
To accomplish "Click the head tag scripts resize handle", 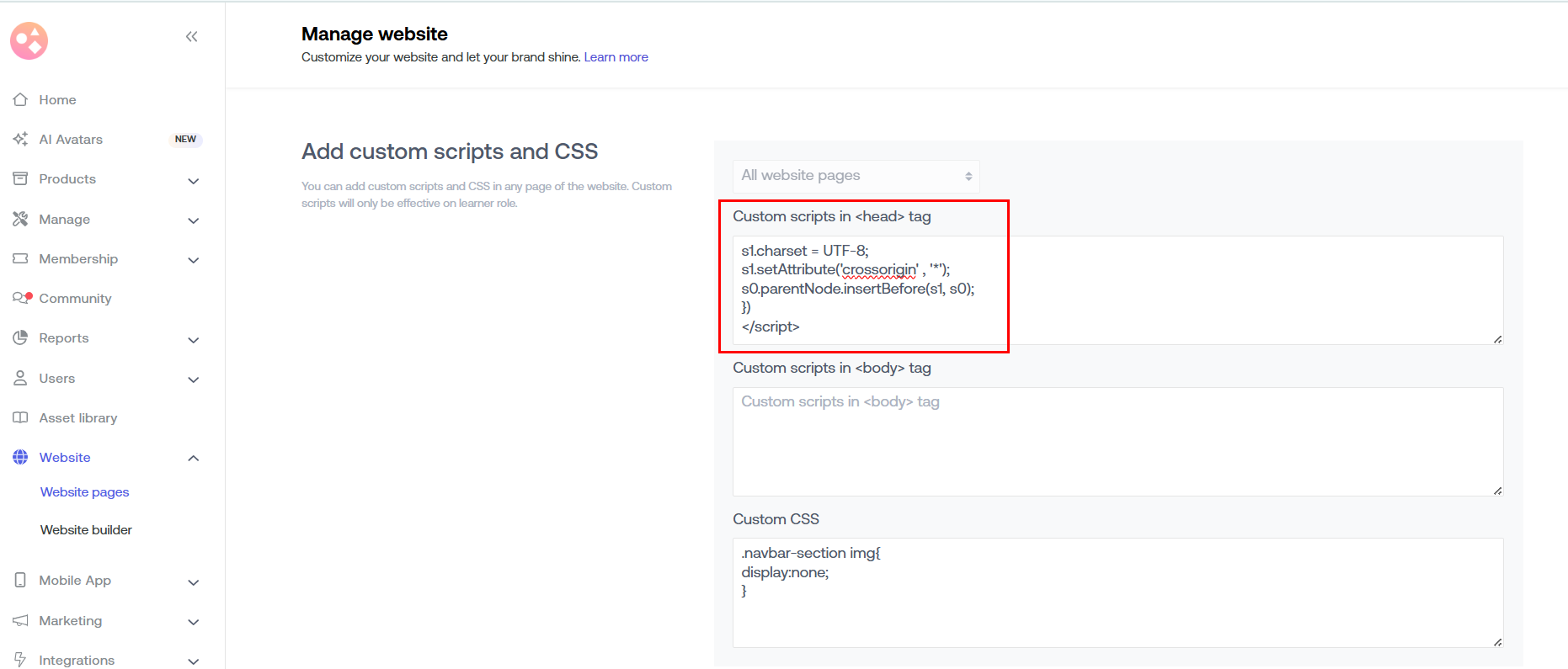I will [1497, 339].
